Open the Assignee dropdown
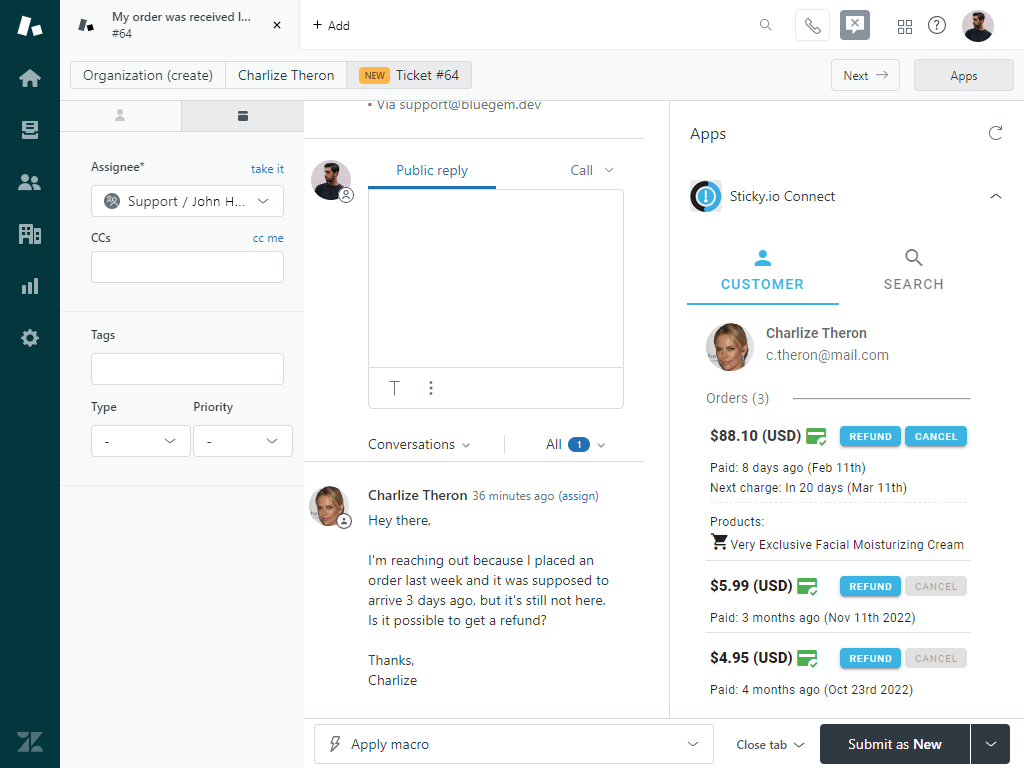This screenshot has width=1024, height=768. point(187,201)
